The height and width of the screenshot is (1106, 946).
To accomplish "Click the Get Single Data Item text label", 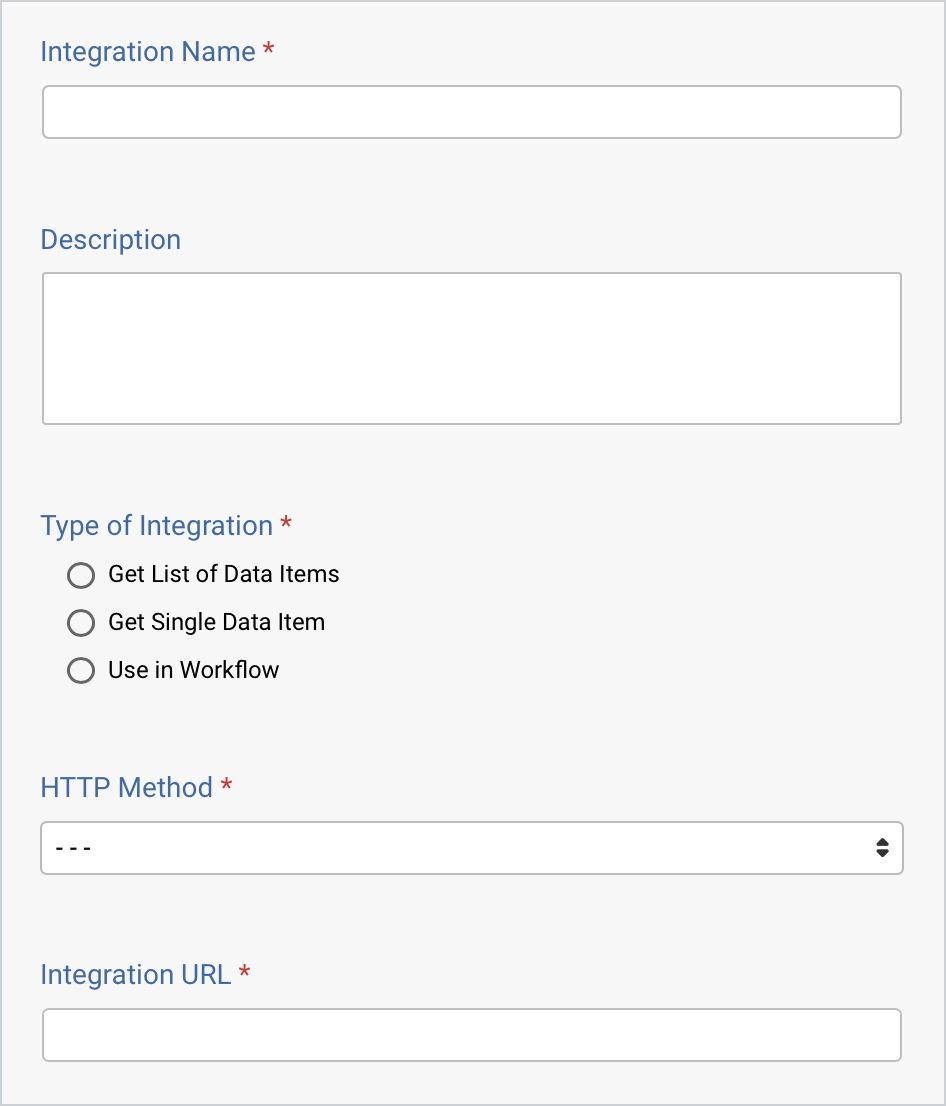I will coord(216,622).
